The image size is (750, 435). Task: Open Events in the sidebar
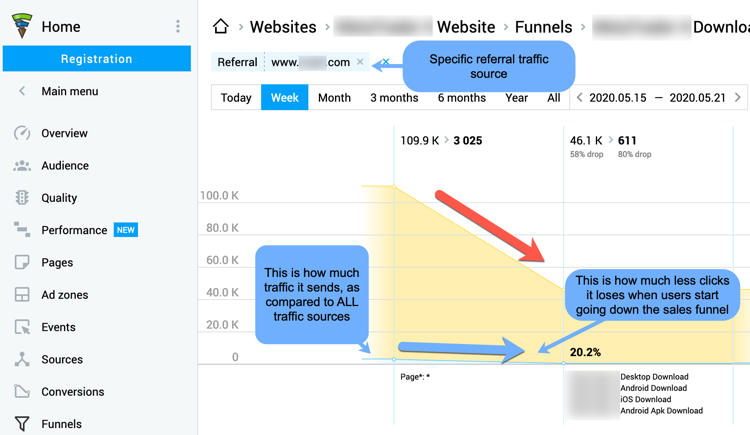click(58, 327)
